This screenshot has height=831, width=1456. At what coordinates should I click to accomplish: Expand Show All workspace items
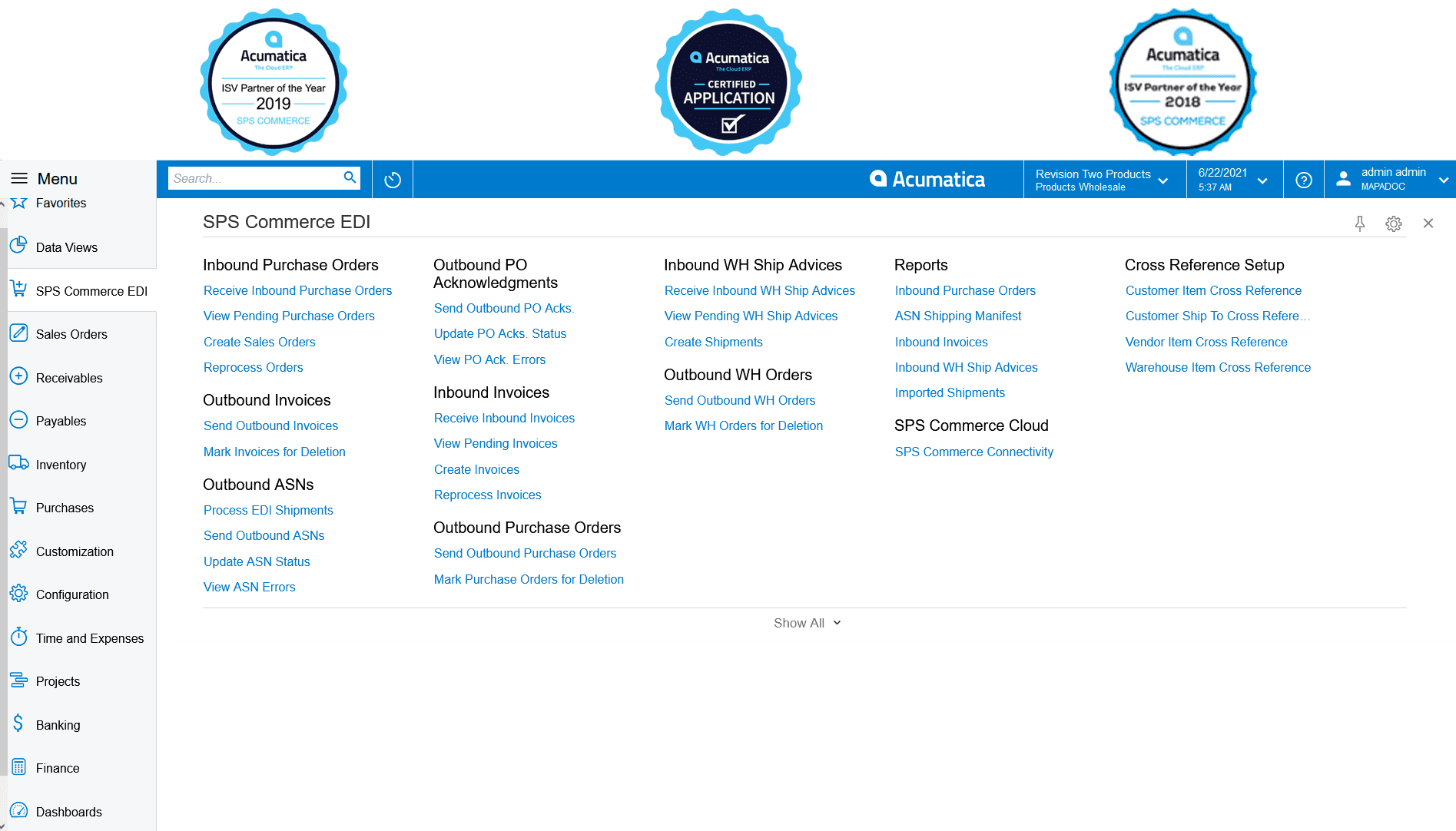[x=807, y=623]
